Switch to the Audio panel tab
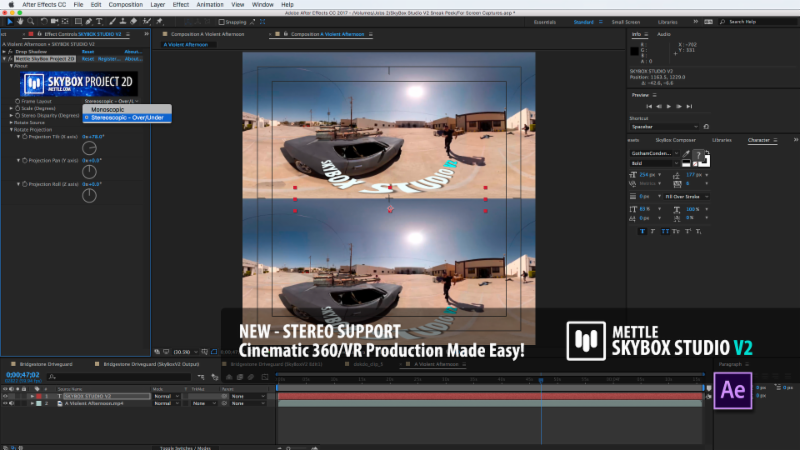The width and height of the screenshot is (800, 450). (x=662, y=33)
